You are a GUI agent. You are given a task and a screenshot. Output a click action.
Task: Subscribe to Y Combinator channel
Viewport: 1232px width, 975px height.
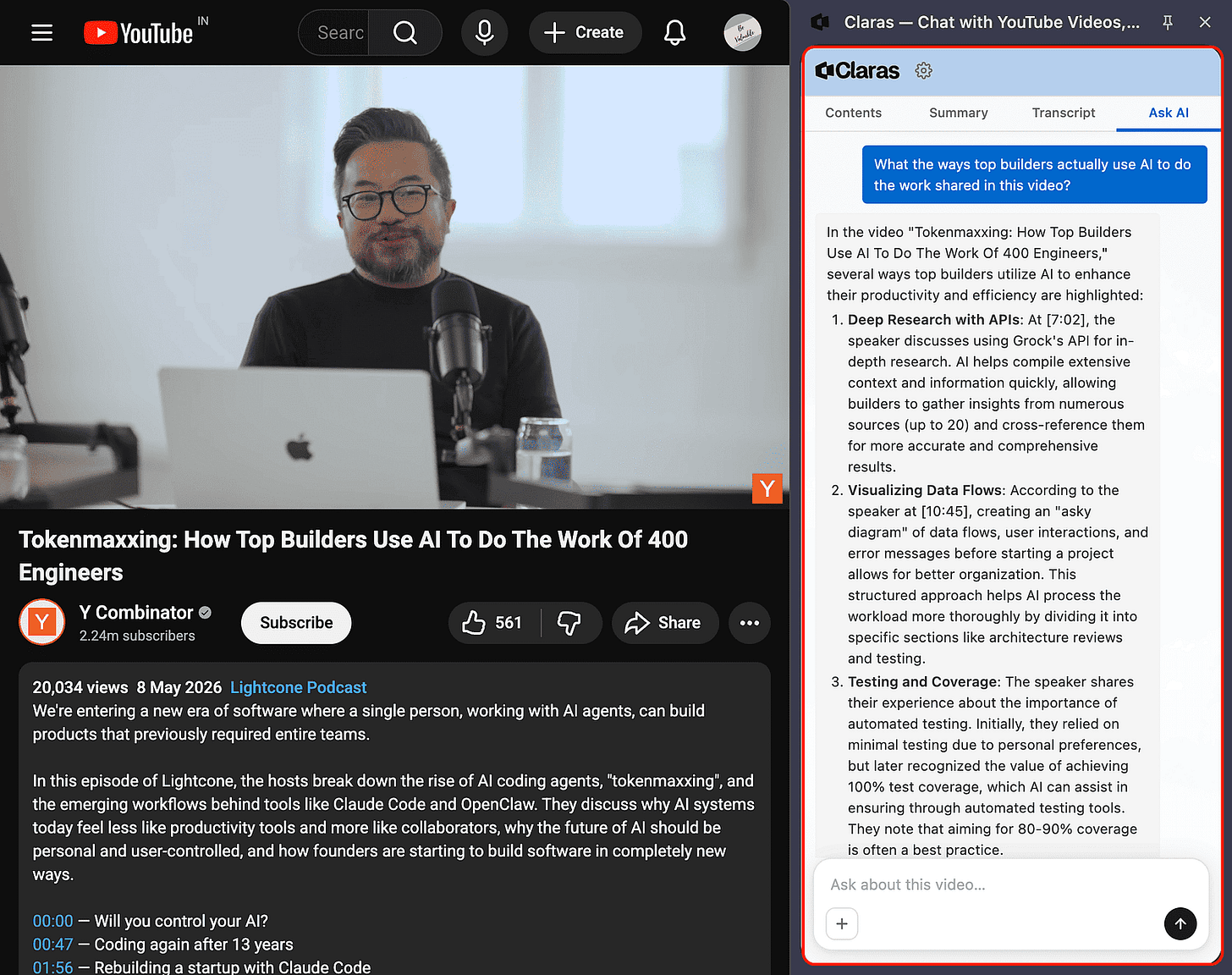click(296, 623)
